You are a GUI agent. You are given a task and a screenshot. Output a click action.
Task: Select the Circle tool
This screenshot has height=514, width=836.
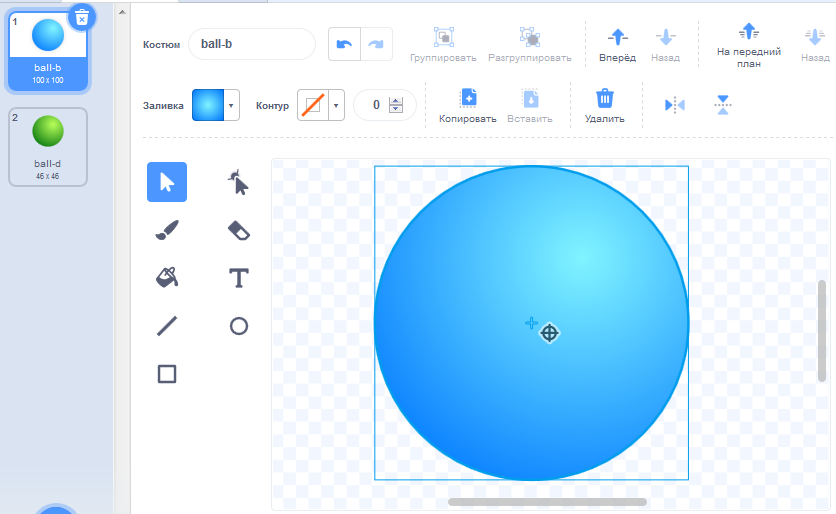(x=238, y=325)
